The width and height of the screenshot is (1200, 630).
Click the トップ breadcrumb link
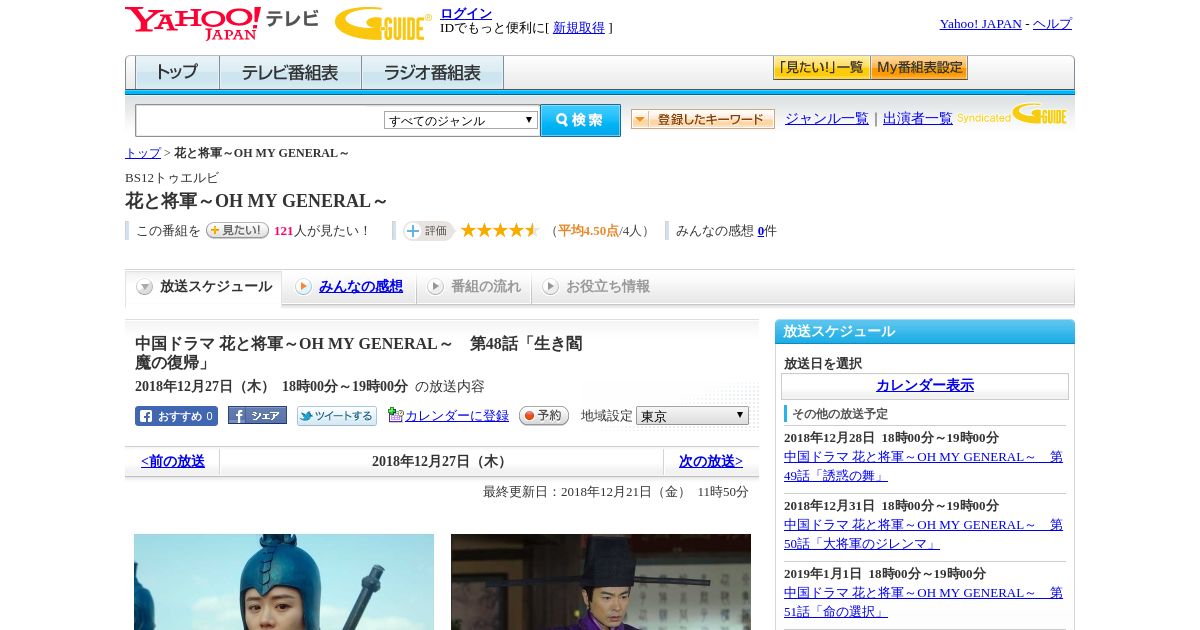[143, 153]
